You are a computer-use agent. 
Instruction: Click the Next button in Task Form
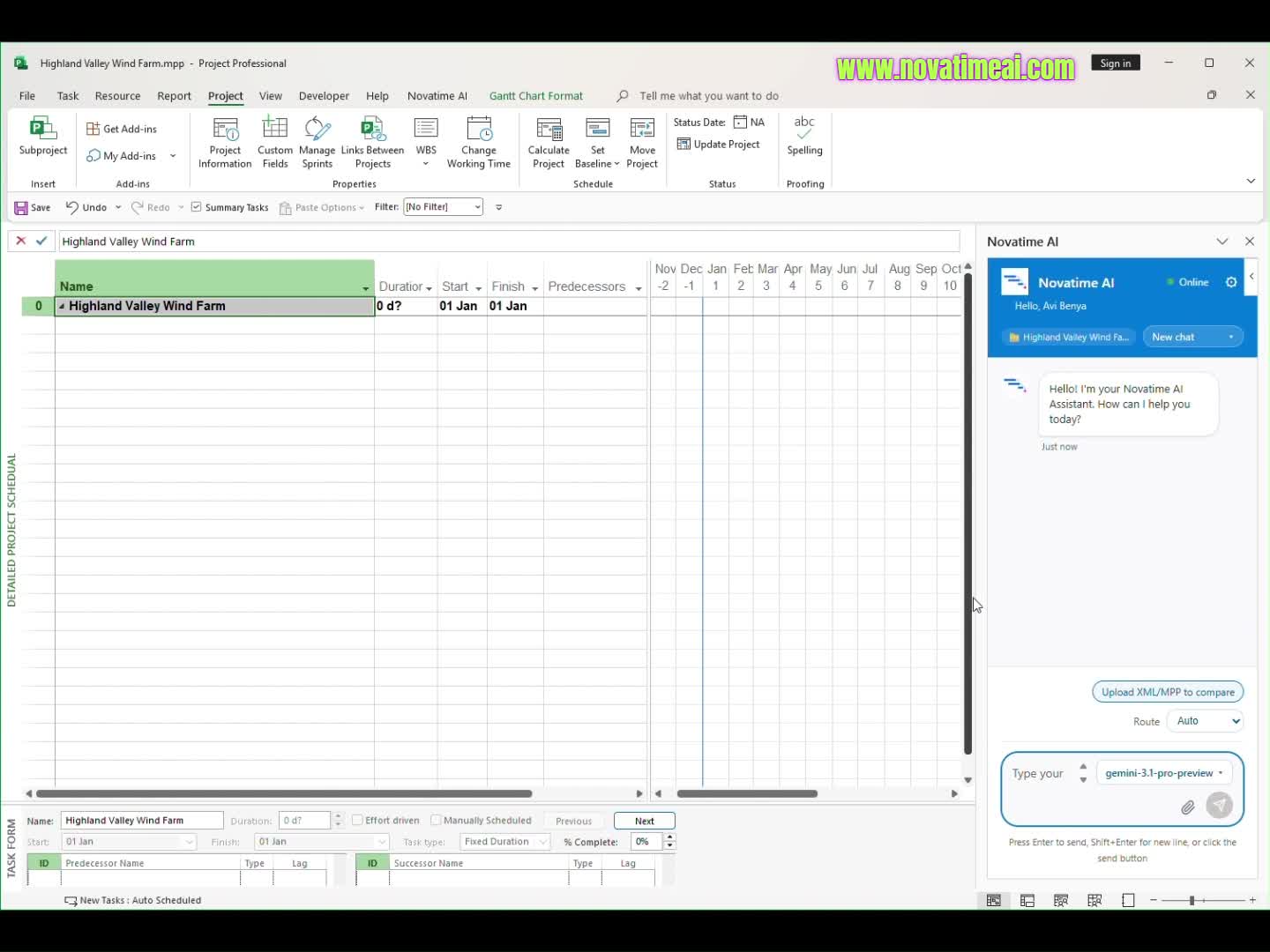coord(645,821)
